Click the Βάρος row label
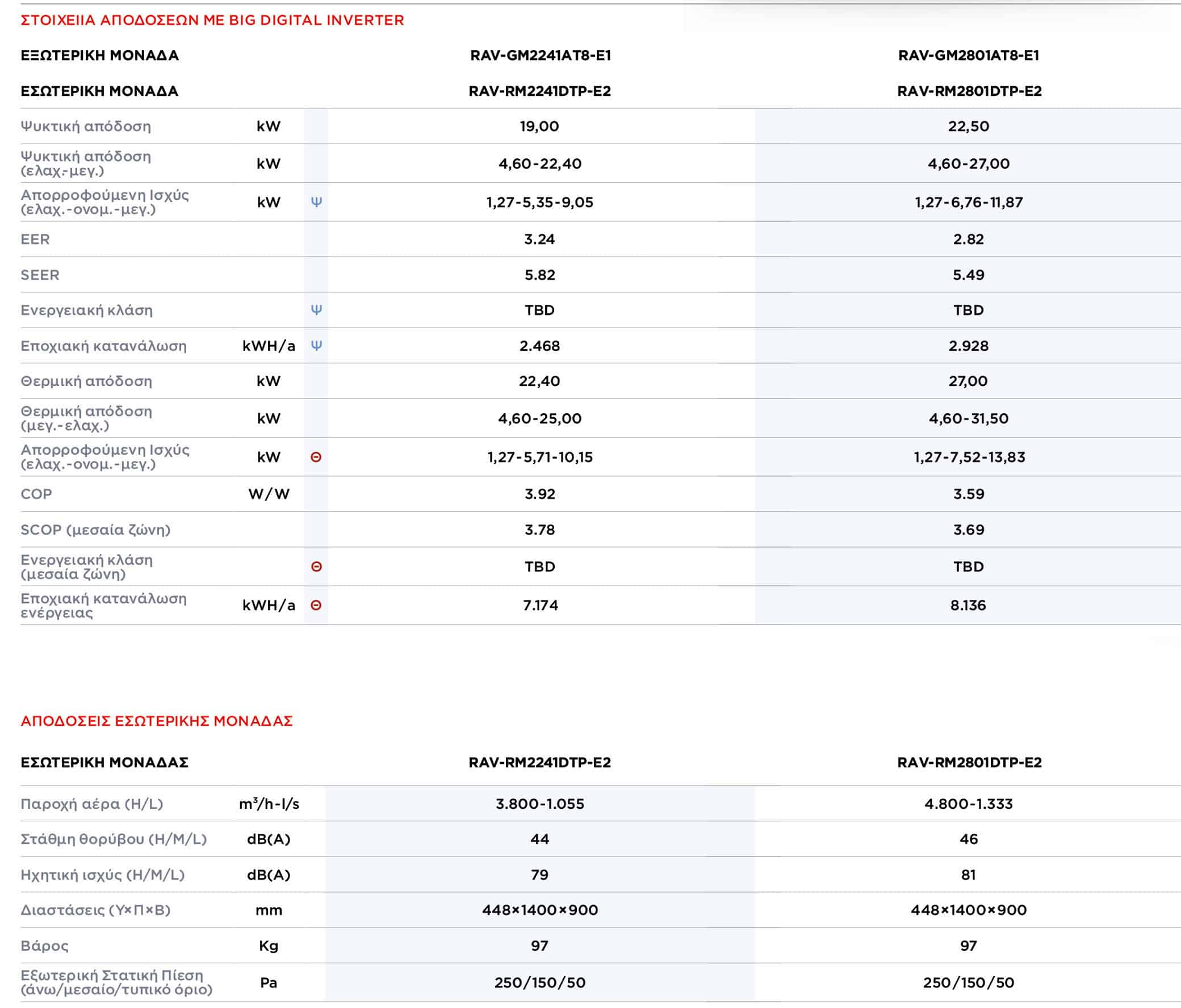 [x=44, y=946]
